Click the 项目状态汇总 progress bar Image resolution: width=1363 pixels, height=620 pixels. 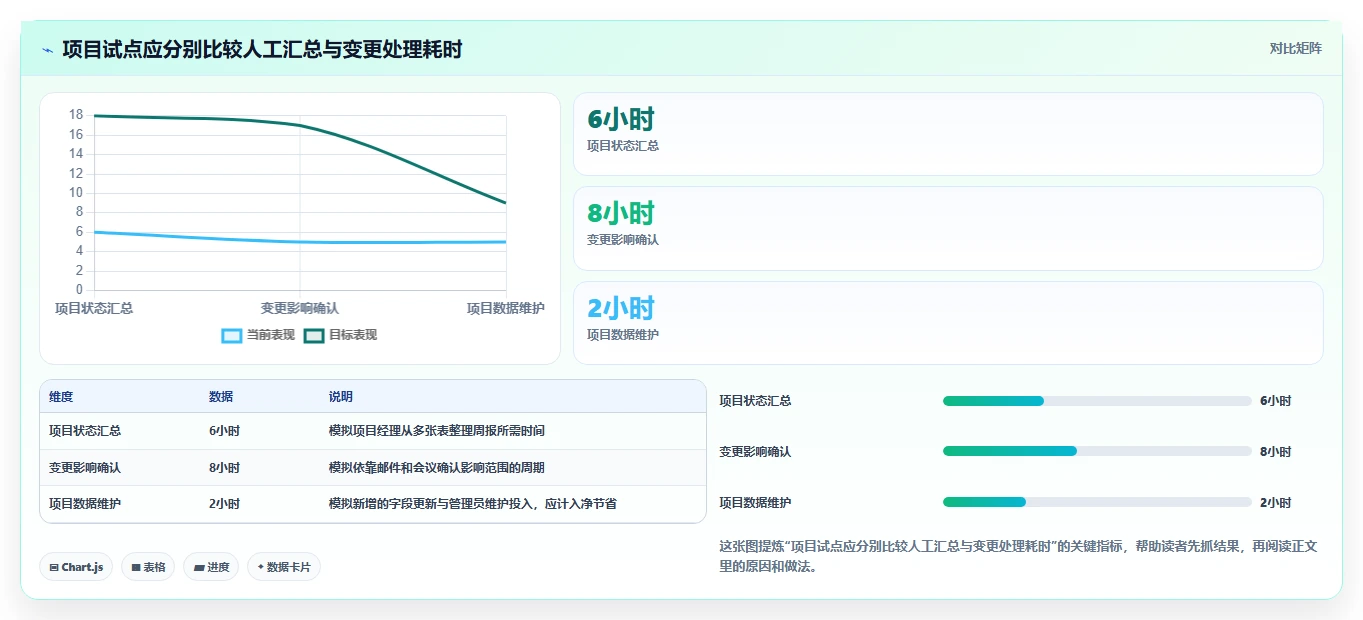point(1097,401)
